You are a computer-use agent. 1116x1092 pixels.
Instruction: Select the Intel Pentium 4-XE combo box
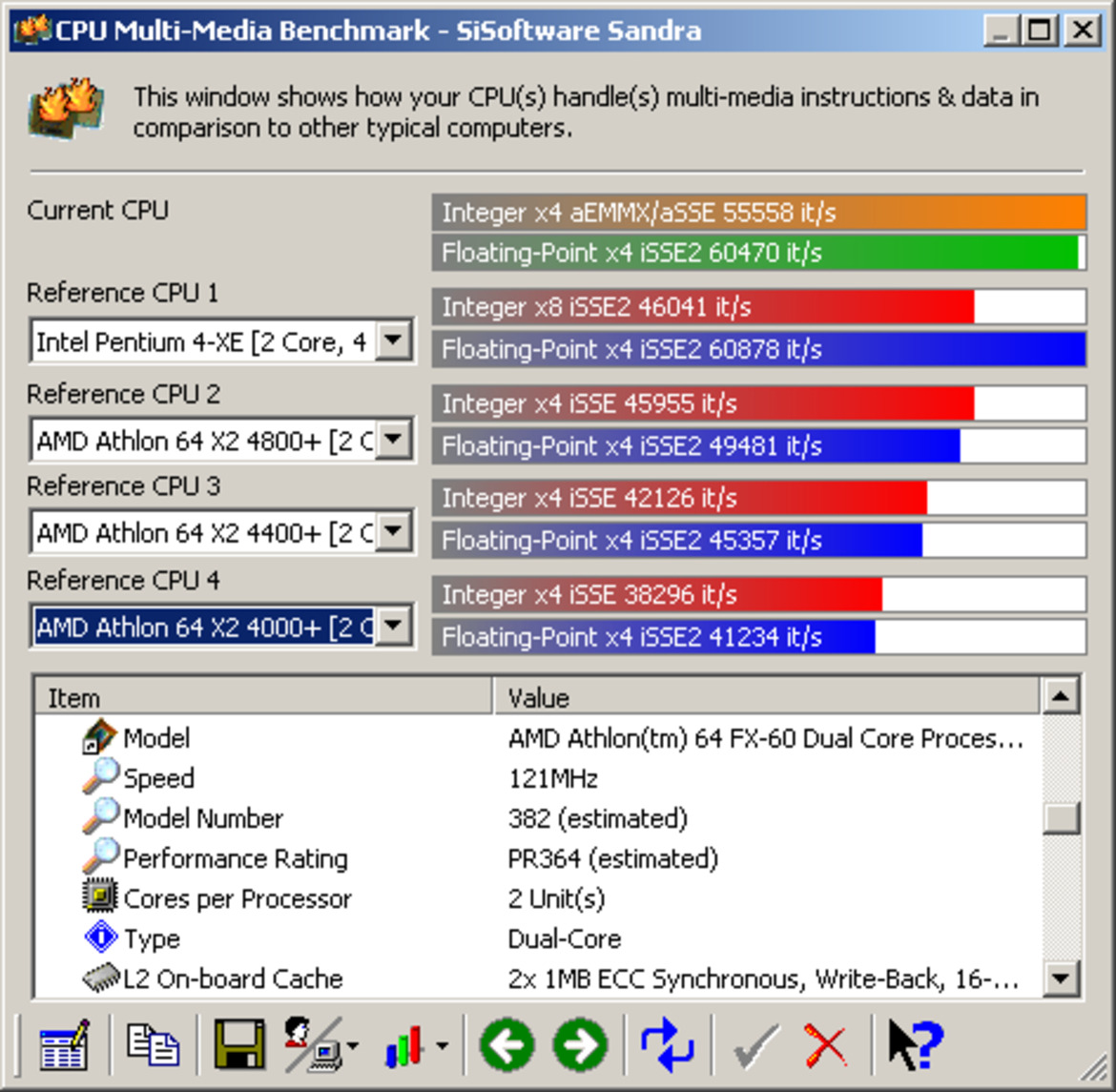221,341
